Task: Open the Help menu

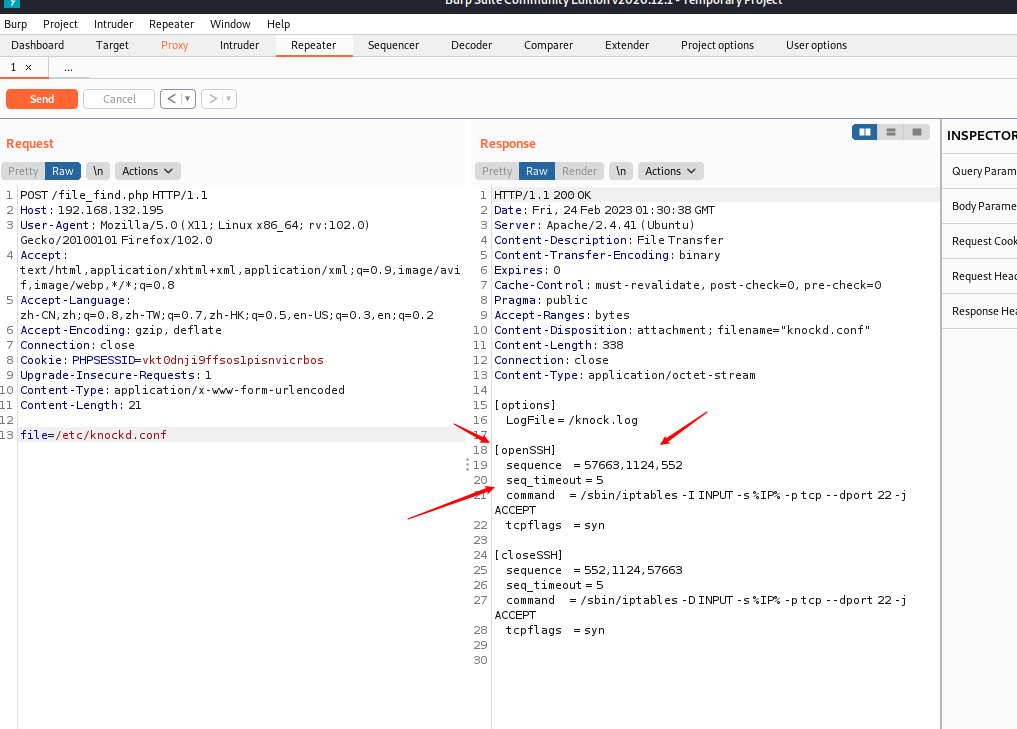Action: (279, 24)
